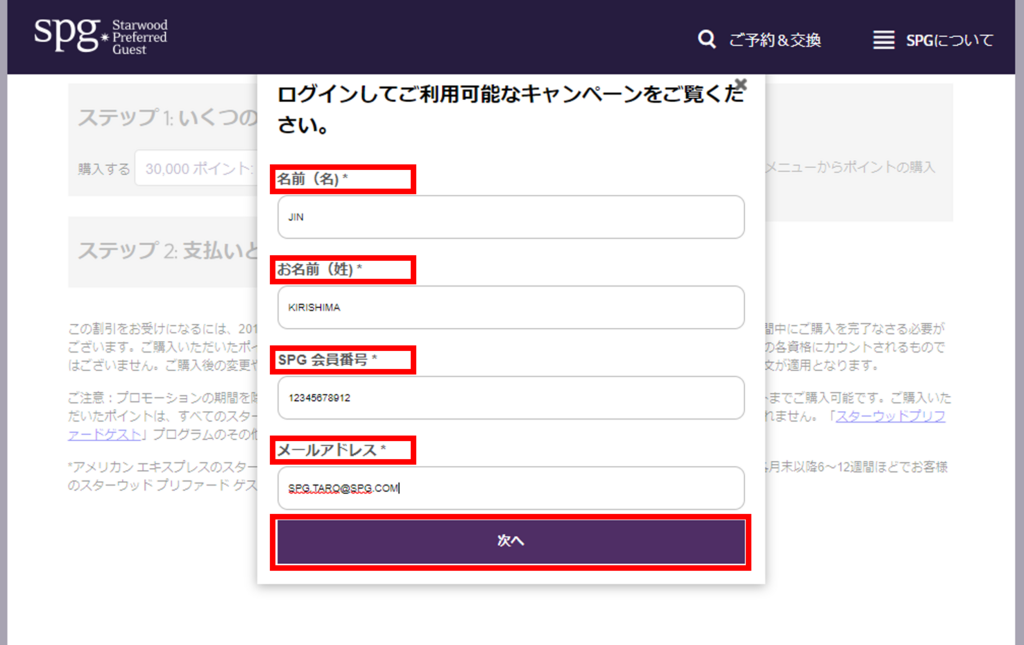Close the login dialog with the X
Viewport: 1024px width, 645px height.
coord(741,84)
